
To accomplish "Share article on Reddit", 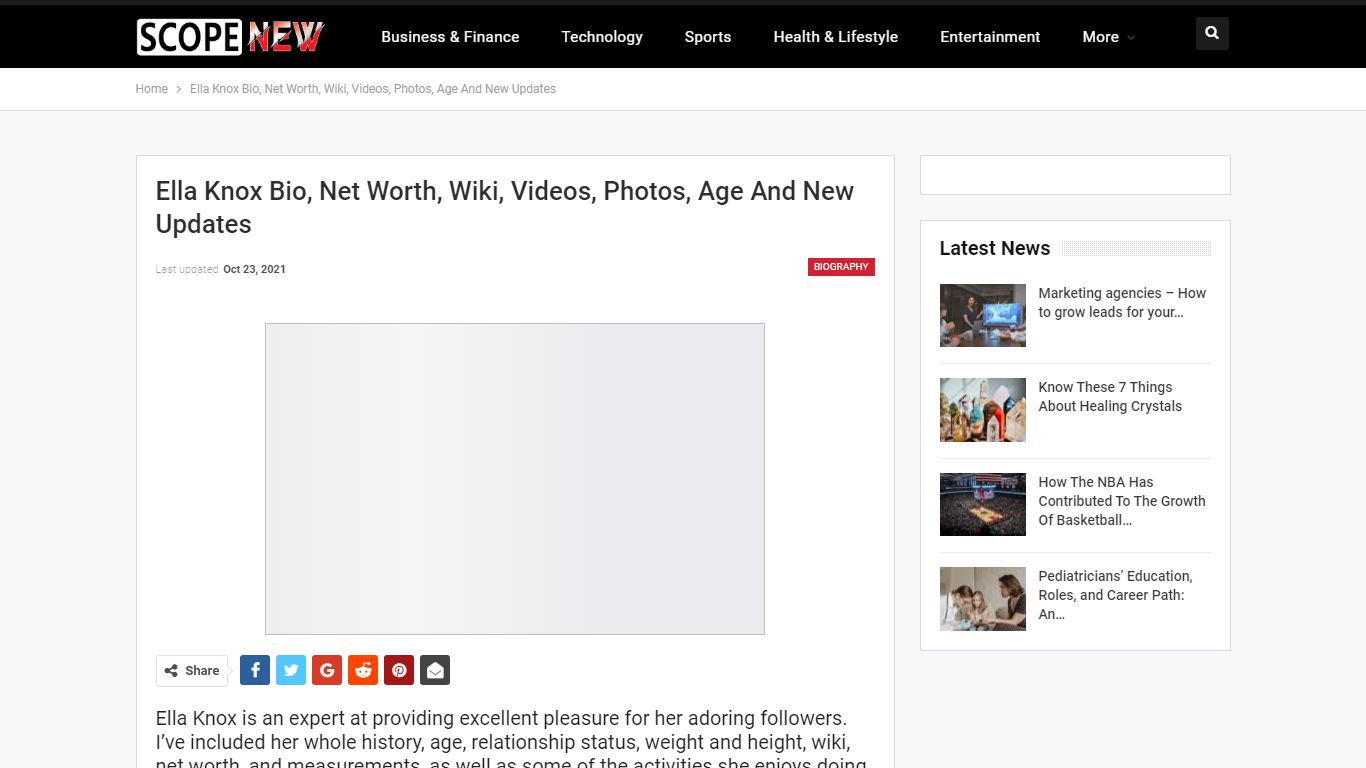I will [363, 670].
